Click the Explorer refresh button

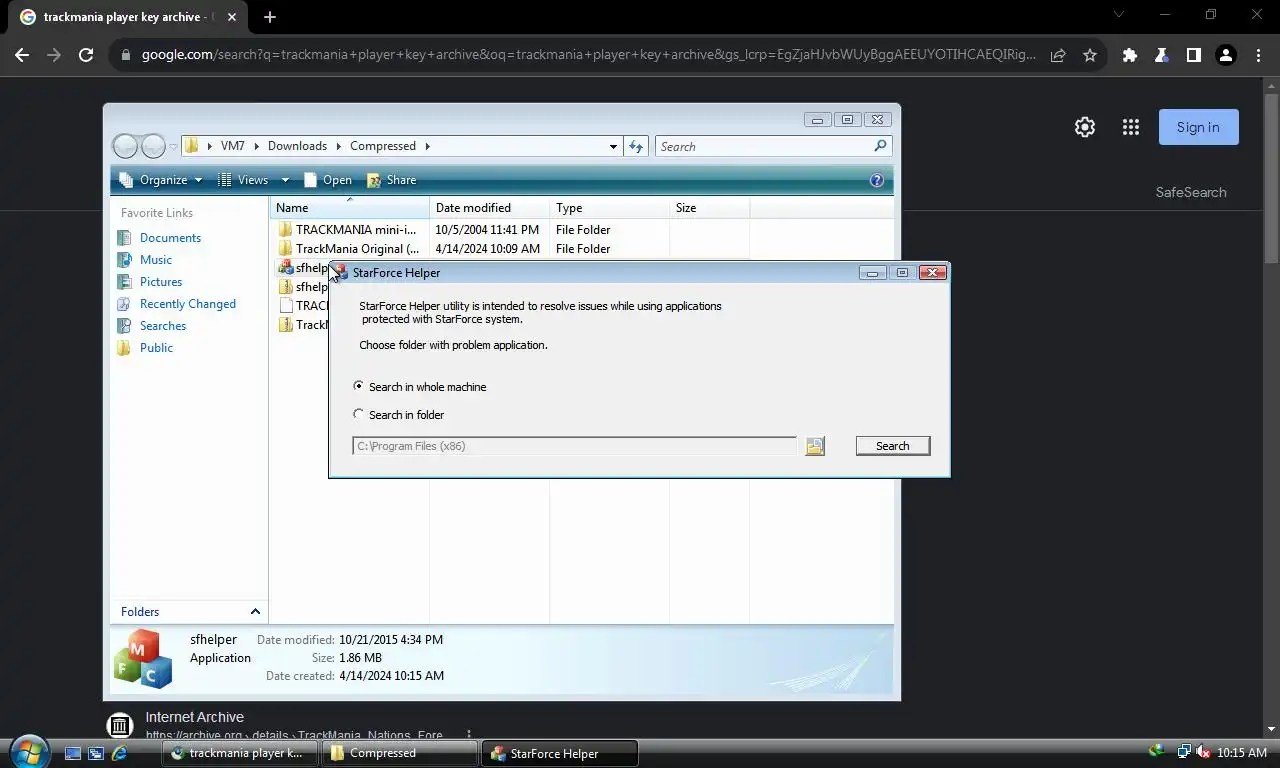click(636, 146)
